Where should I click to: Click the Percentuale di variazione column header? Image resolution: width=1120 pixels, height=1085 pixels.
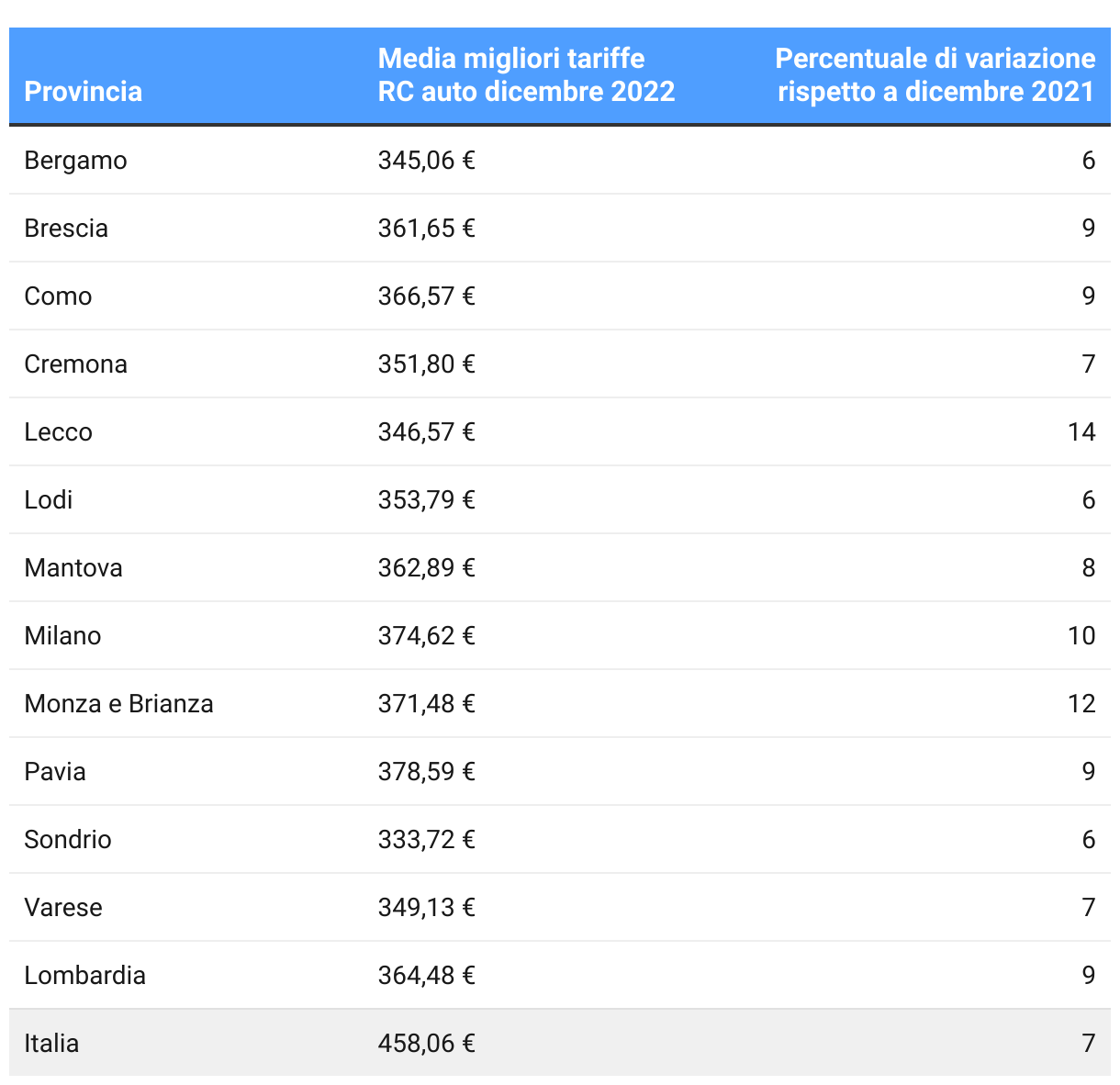click(x=935, y=75)
